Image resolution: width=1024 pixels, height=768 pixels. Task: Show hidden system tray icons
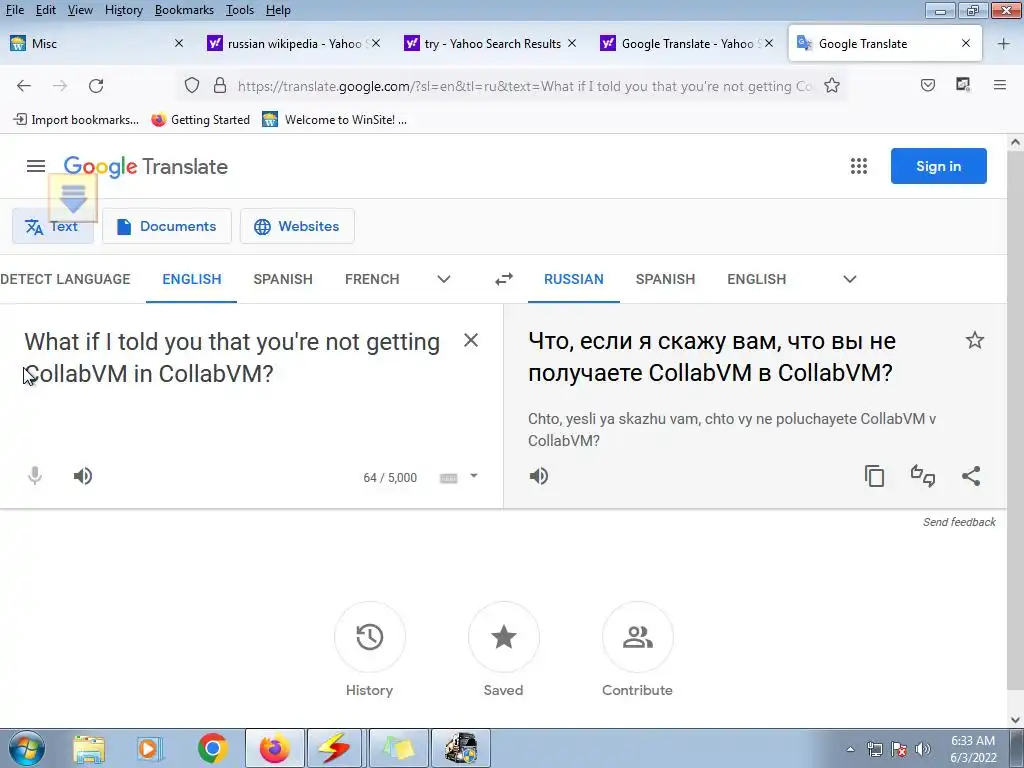pyautogui.click(x=850, y=750)
